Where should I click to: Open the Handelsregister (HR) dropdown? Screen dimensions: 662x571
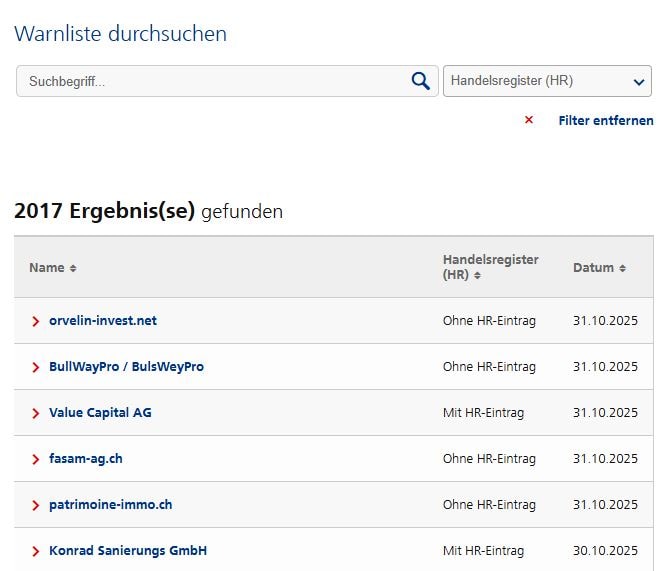547,81
